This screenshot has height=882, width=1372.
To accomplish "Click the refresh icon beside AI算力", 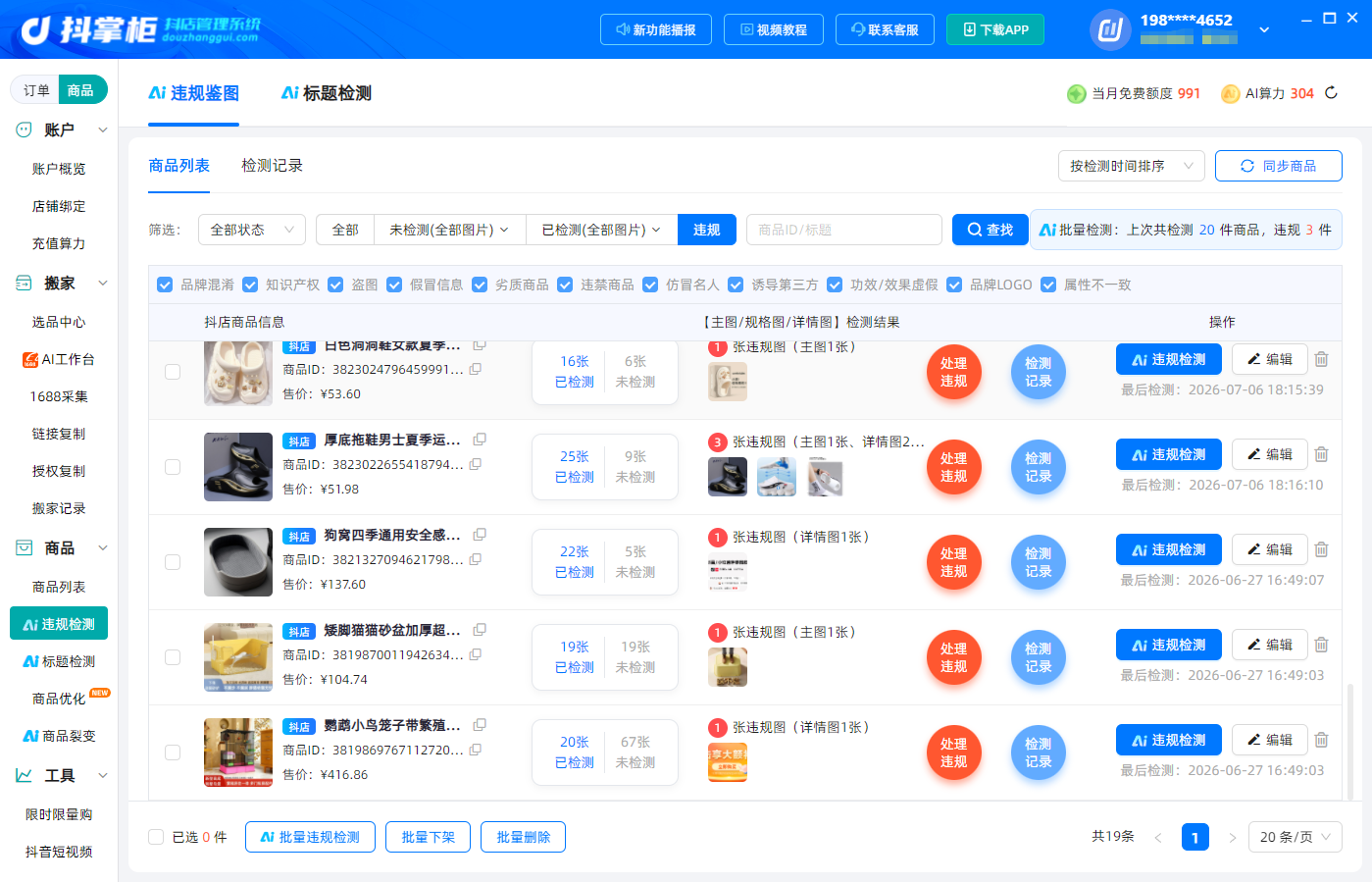I will click(x=1331, y=93).
